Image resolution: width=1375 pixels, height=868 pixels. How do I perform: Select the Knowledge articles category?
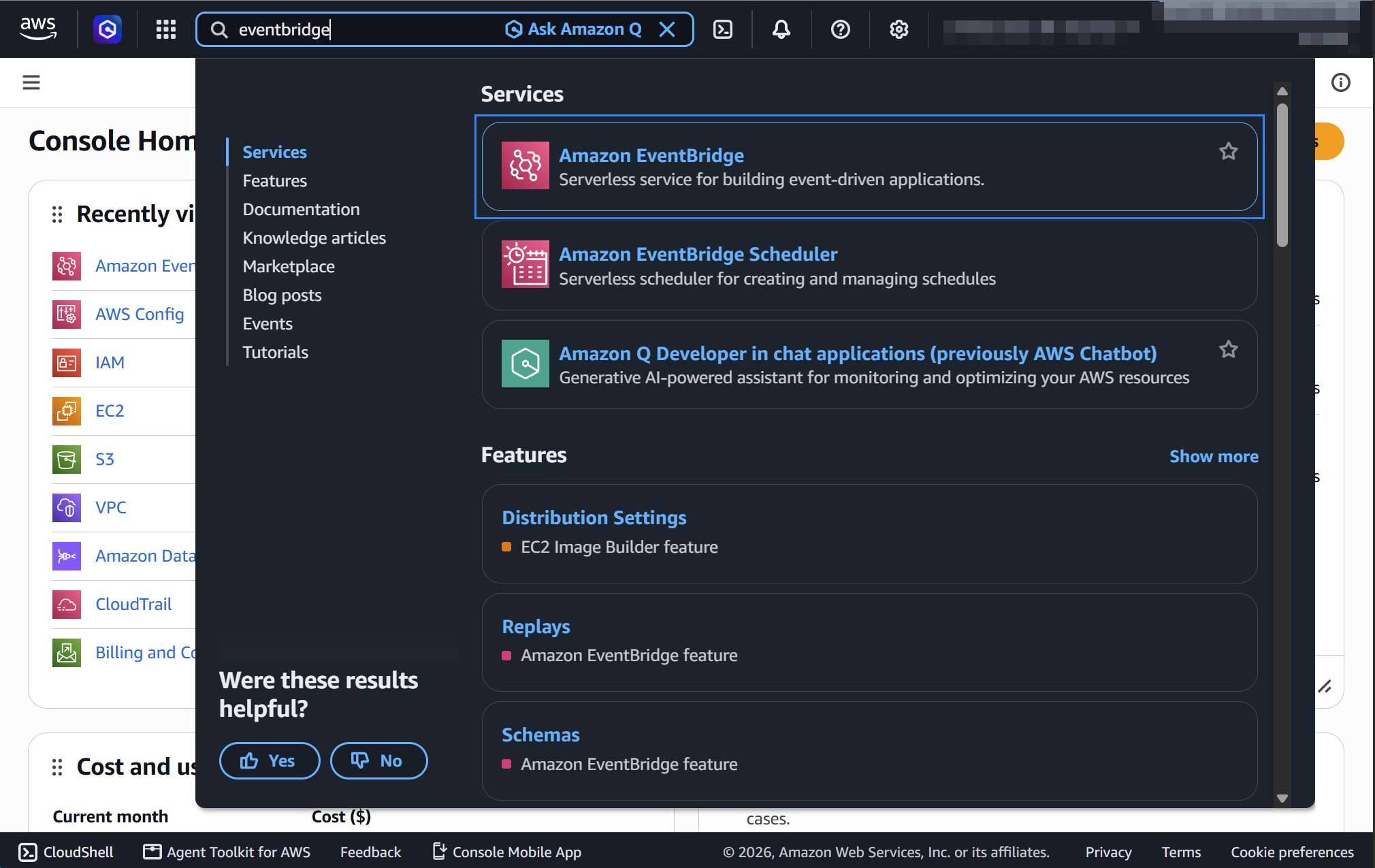tap(314, 238)
